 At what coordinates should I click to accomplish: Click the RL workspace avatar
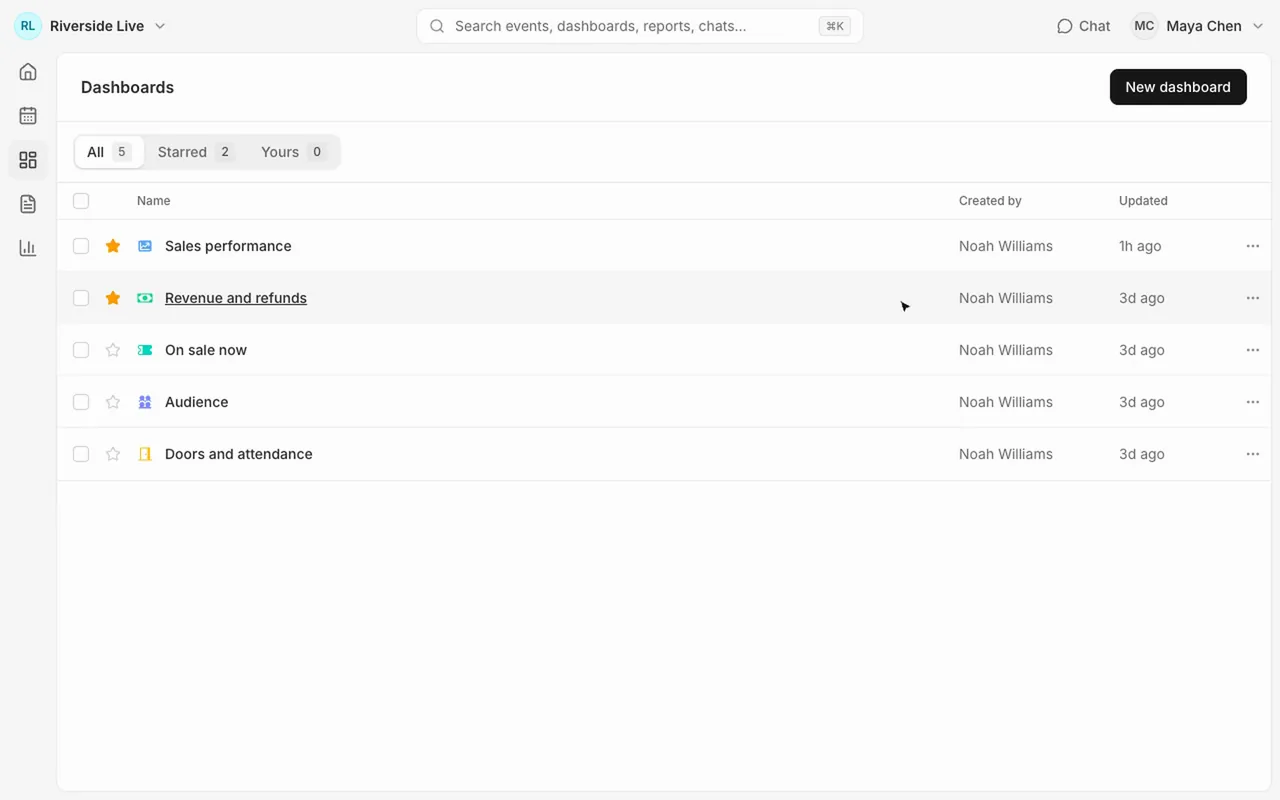28,26
